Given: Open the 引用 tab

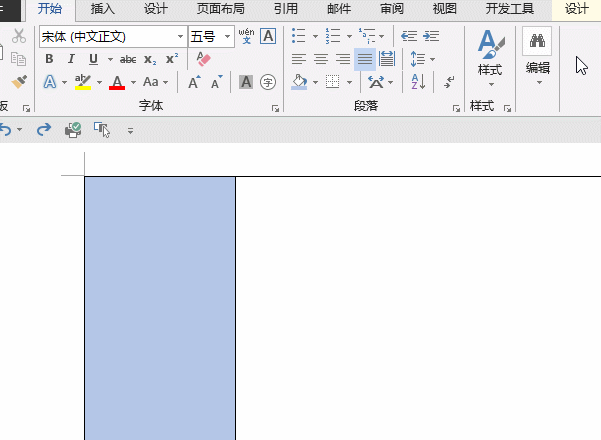Looking at the screenshot, I should 286,8.
